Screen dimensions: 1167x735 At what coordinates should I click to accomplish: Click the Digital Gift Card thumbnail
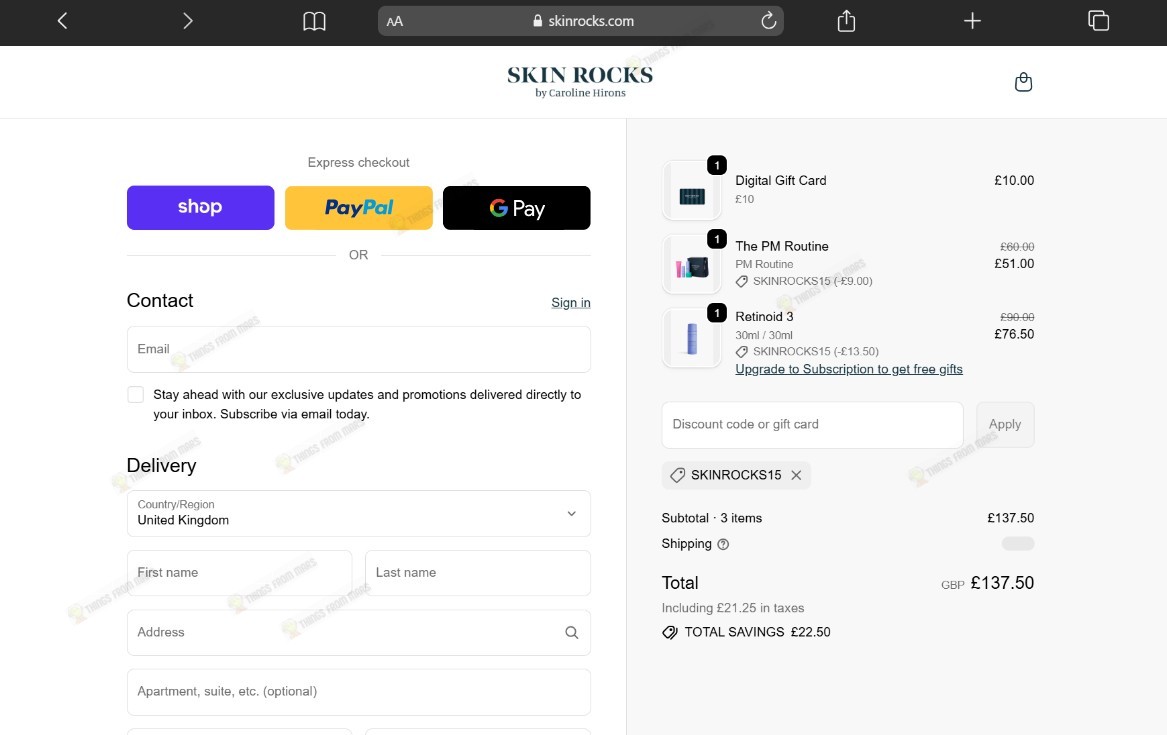[692, 191]
